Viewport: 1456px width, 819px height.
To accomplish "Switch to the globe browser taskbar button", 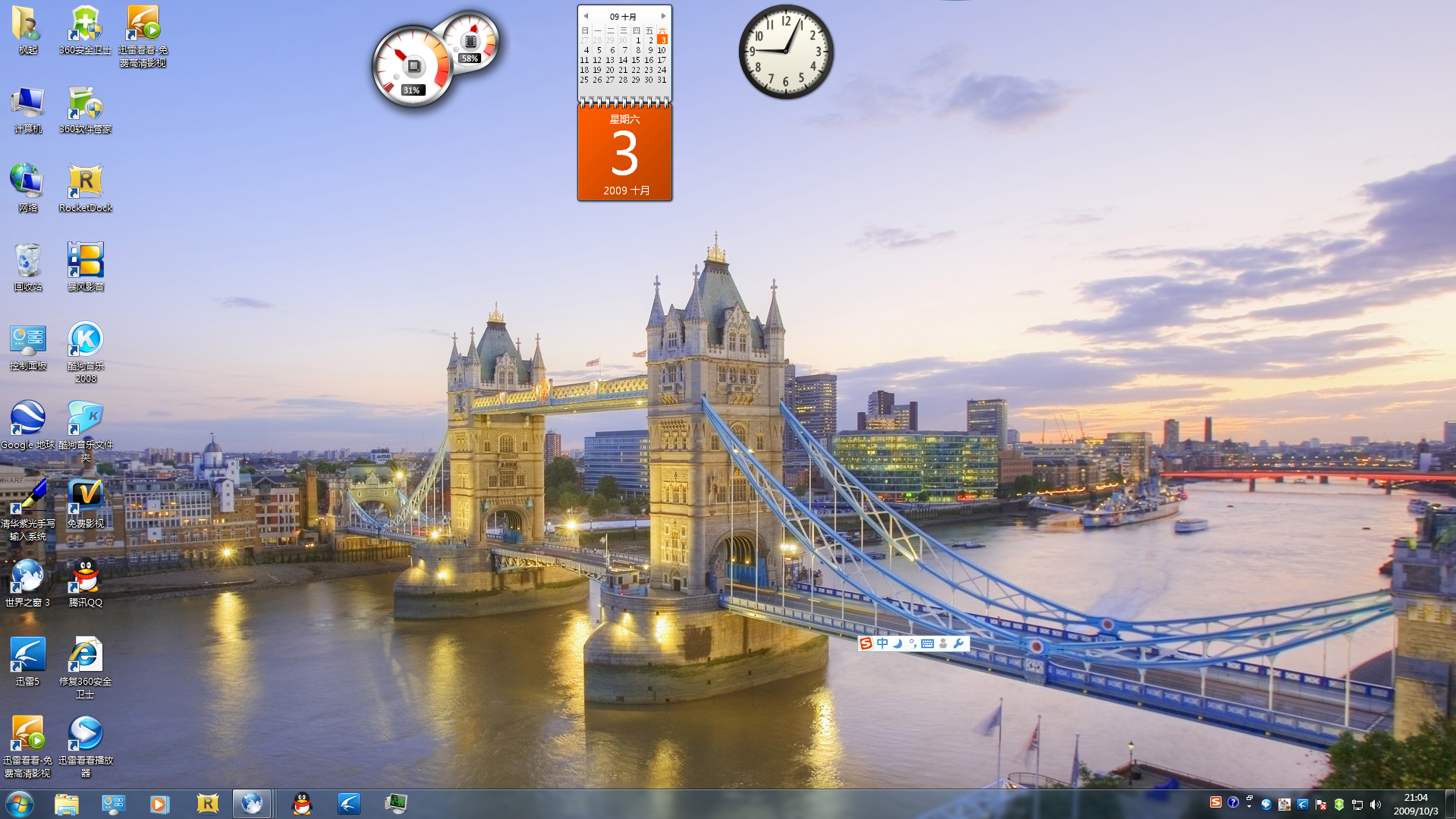I will (252, 804).
